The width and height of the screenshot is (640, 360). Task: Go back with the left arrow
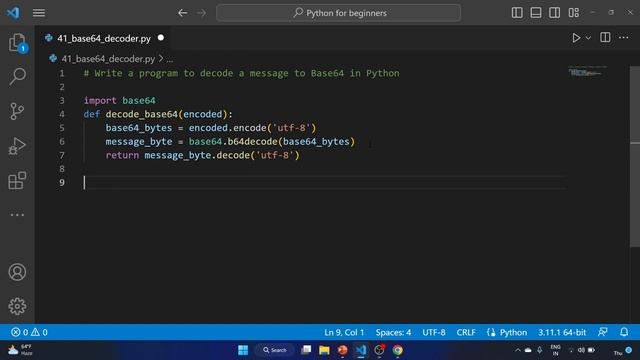point(182,13)
